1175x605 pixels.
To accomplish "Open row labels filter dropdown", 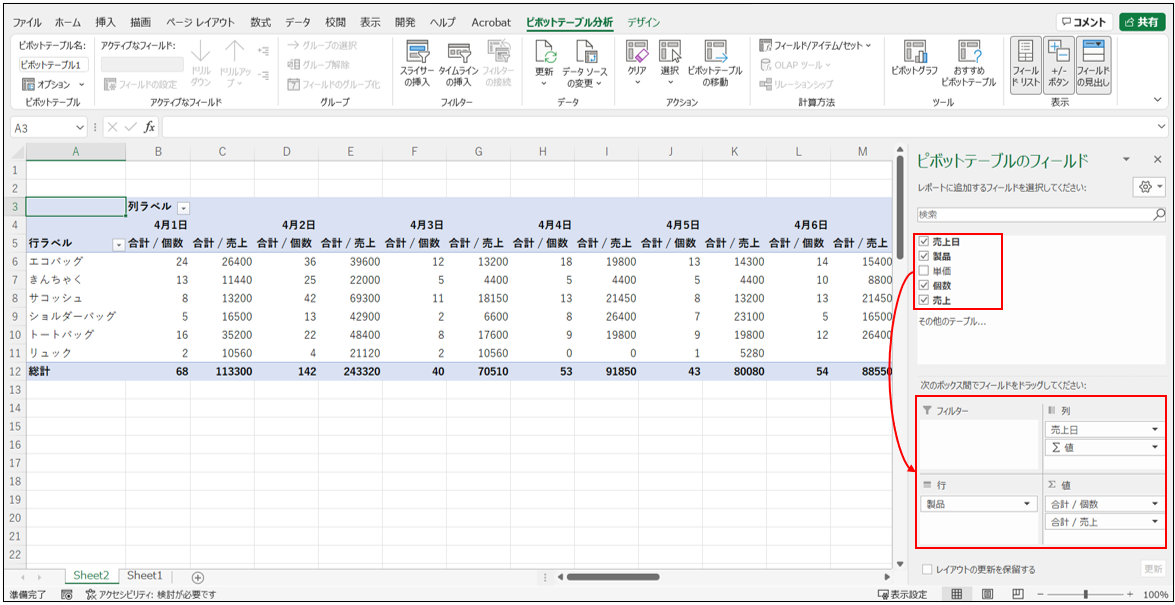I will (118, 244).
